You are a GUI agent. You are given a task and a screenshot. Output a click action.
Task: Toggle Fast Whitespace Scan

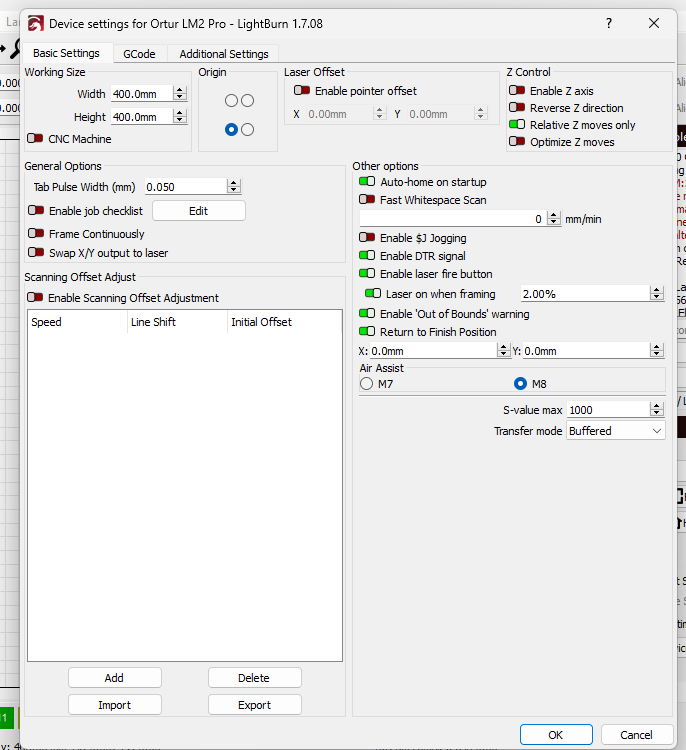click(367, 199)
